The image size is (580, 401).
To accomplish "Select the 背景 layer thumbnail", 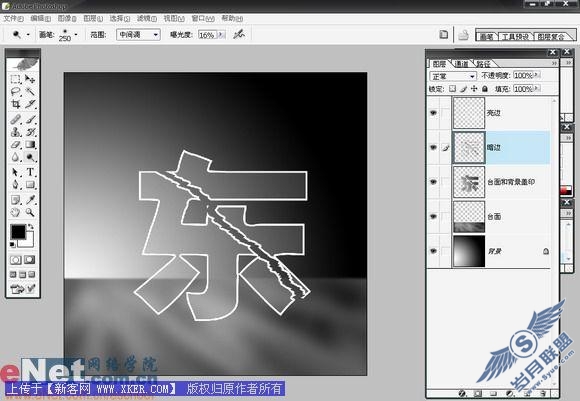I will coord(469,251).
